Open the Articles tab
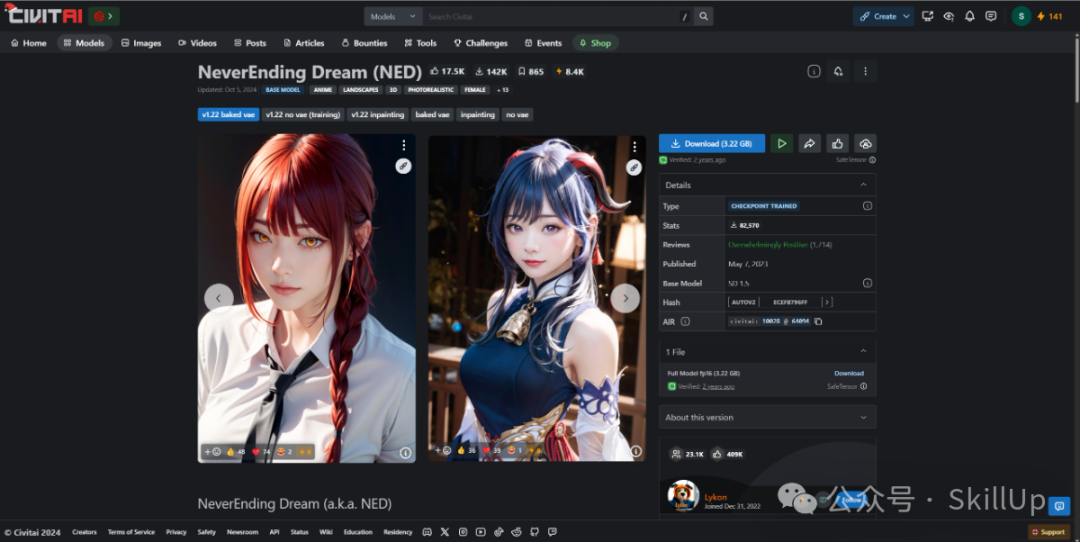This screenshot has height=542, width=1080. click(304, 43)
